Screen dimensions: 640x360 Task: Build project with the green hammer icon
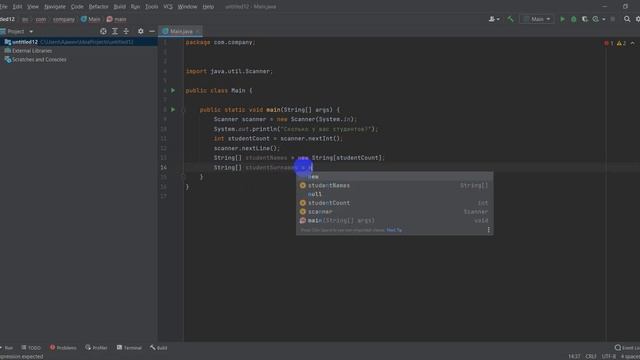click(510, 19)
